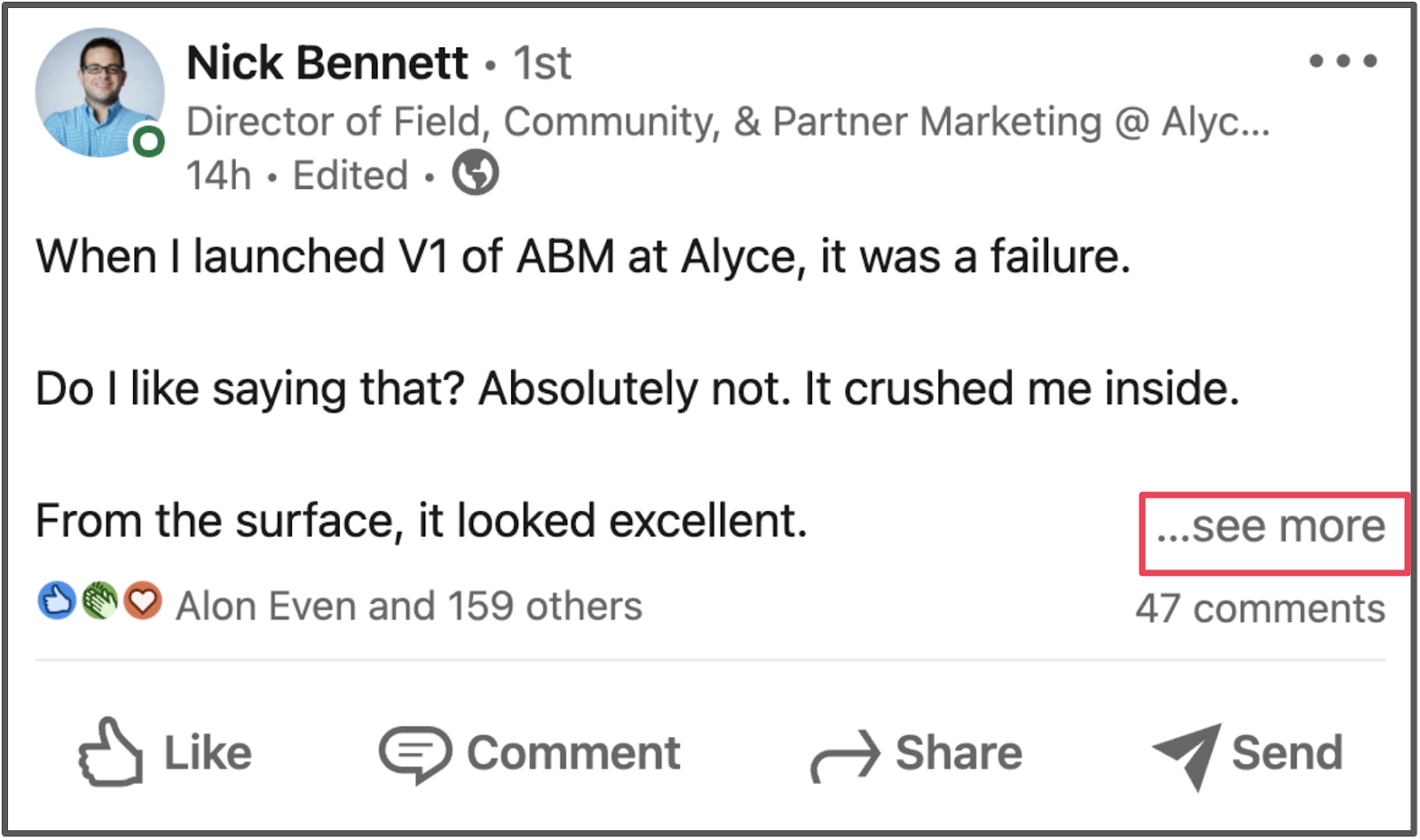Click the Comment speech bubble icon
Image resolution: width=1420 pixels, height=840 pixels.
pyautogui.click(x=414, y=754)
